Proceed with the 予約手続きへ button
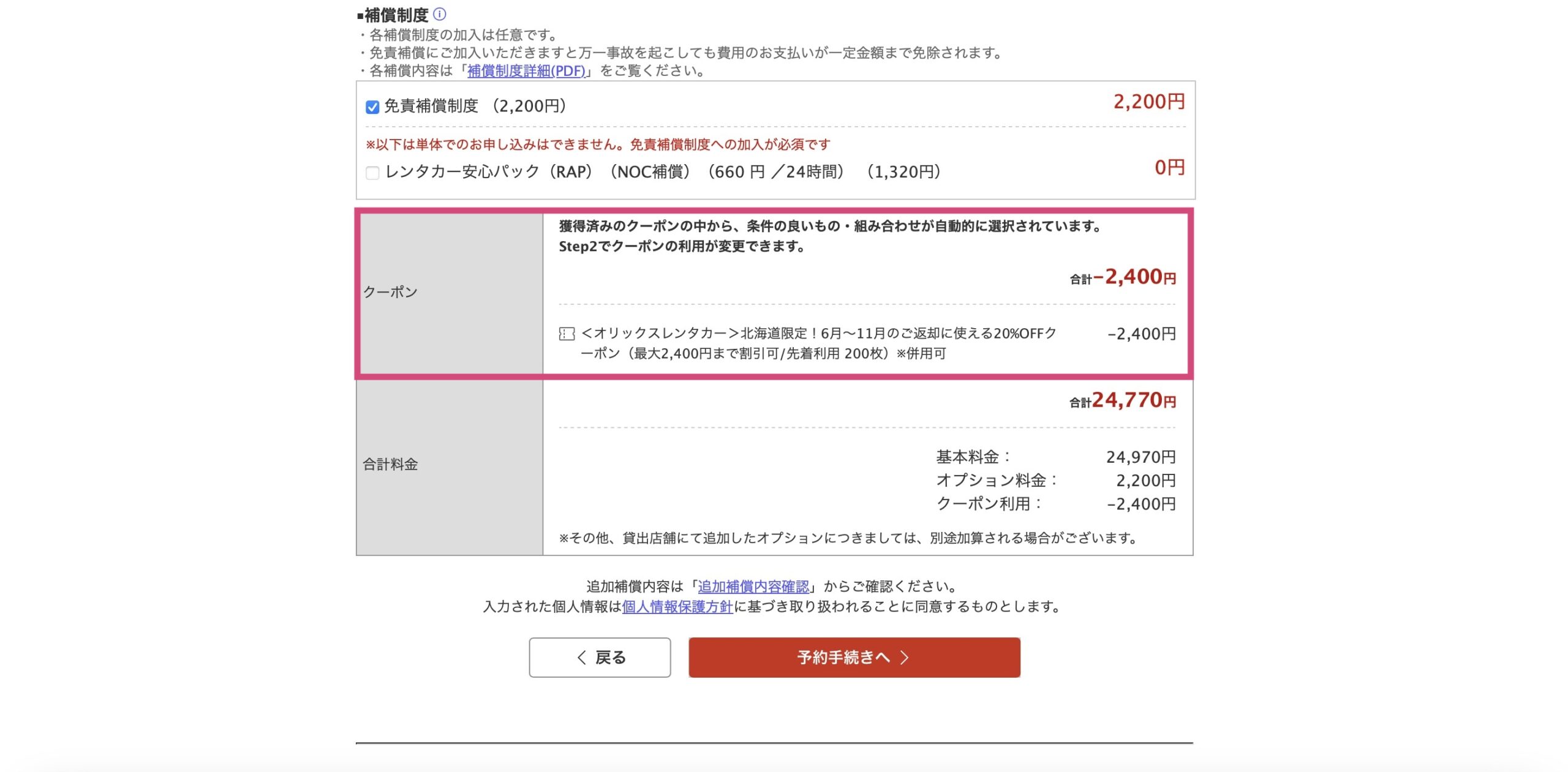Image resolution: width=1568 pixels, height=772 pixels. 854,658
